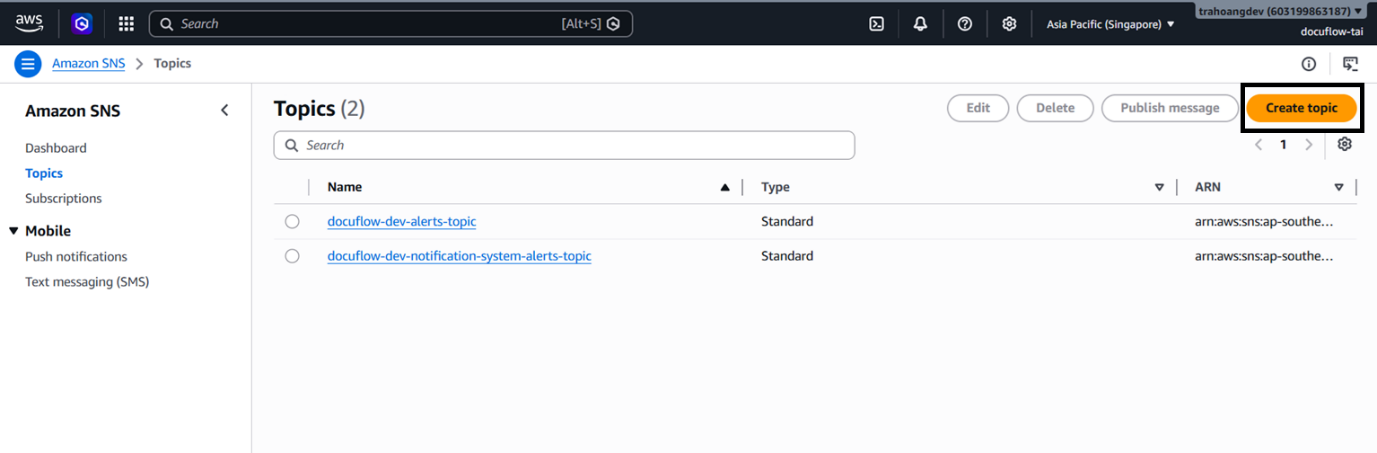This screenshot has height=453, width=1377.
Task: Open the CloudShell terminal icon
Action: point(876,23)
